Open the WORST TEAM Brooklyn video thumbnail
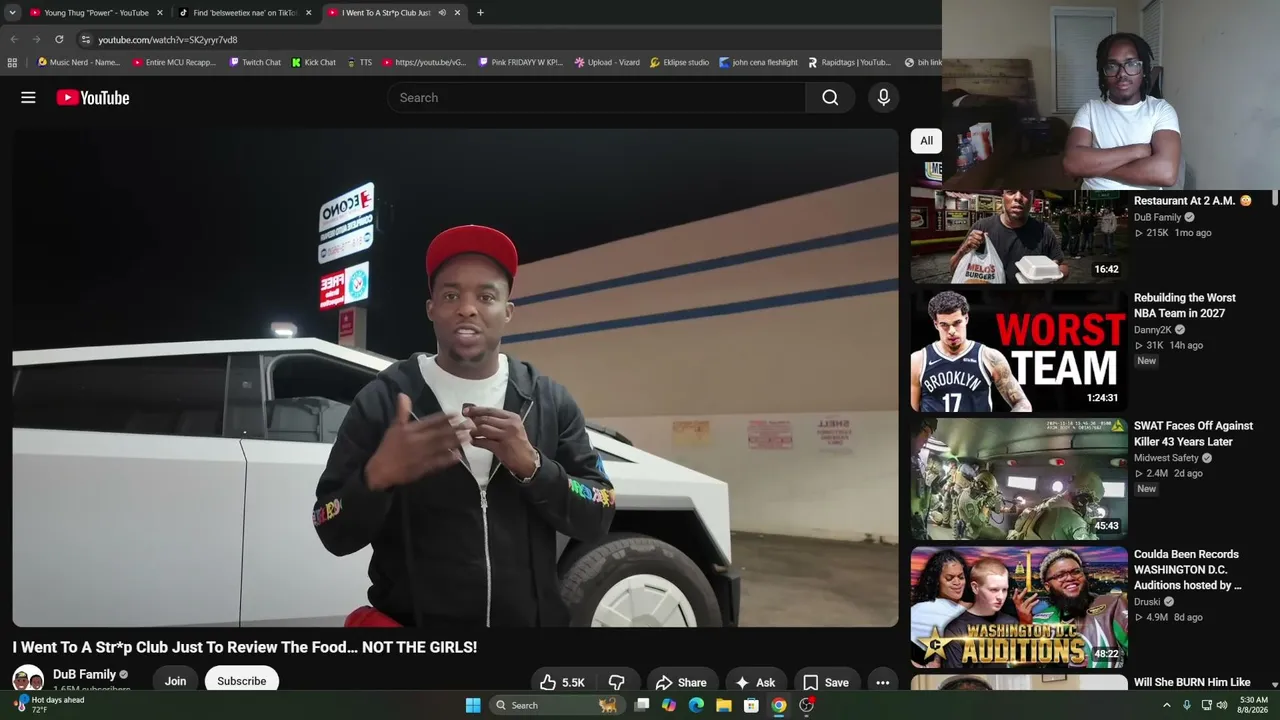The height and width of the screenshot is (720, 1280). pos(1018,350)
